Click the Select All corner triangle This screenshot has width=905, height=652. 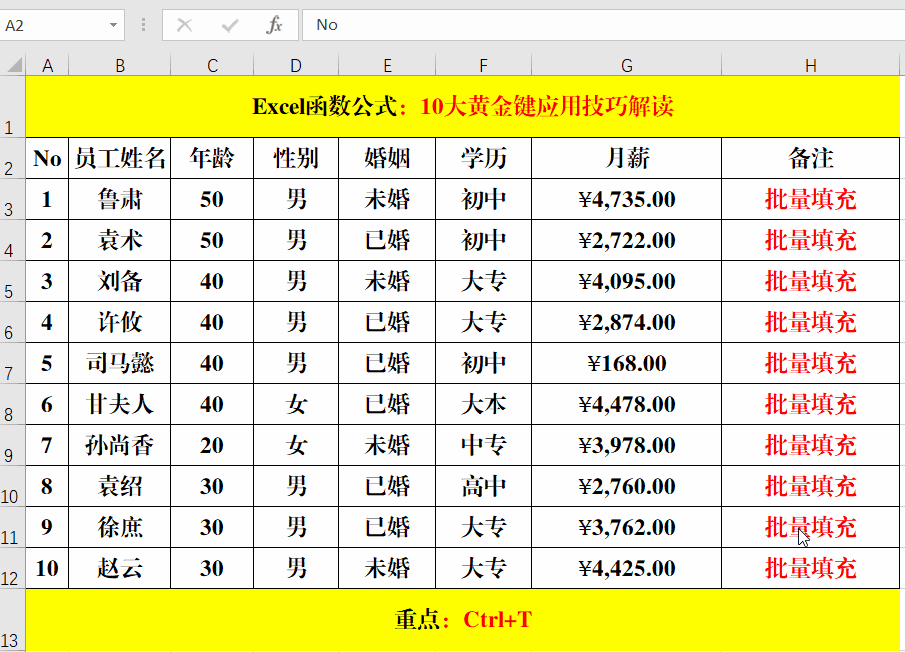point(14,65)
